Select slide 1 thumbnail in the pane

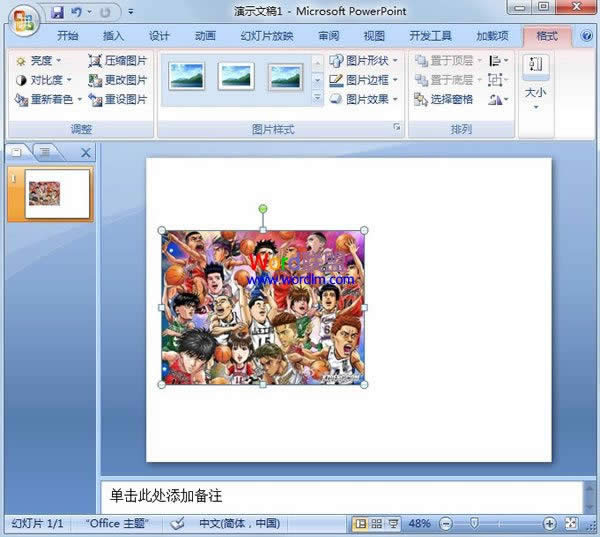(x=57, y=194)
